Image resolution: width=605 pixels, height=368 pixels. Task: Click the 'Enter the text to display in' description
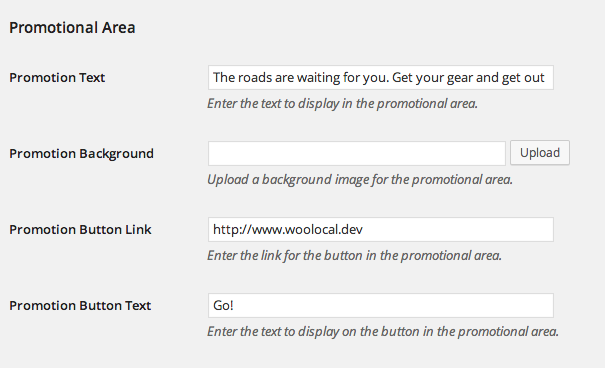click(x=343, y=104)
